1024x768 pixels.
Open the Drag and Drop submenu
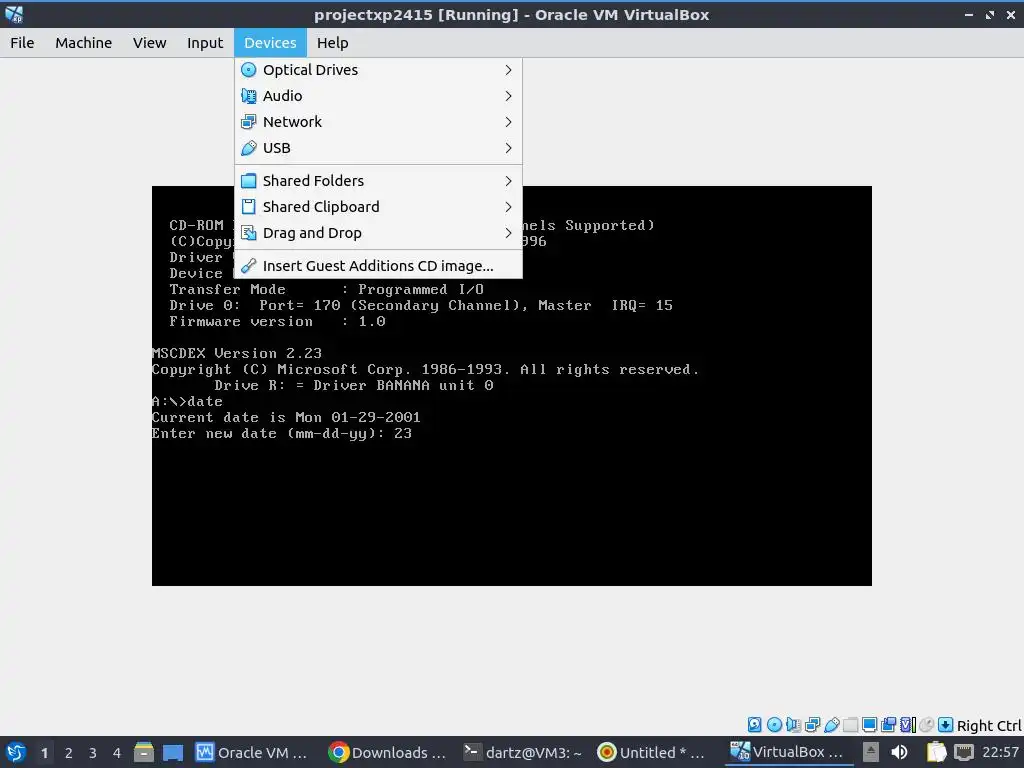(378, 233)
